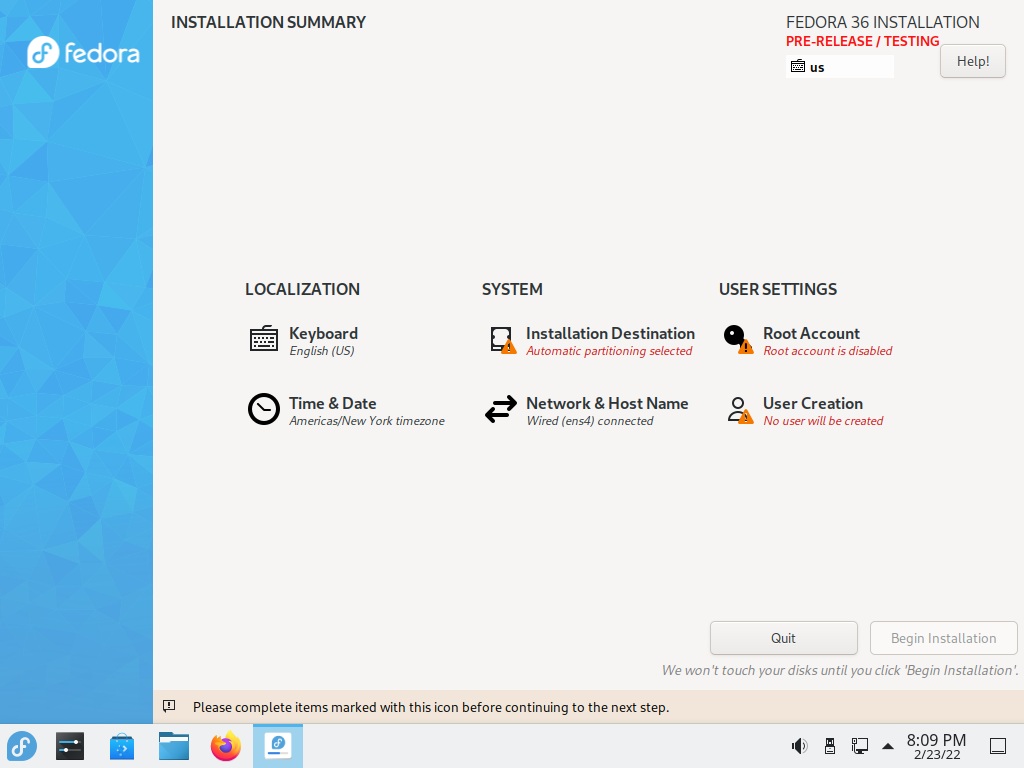Click the SYSTEM section heading
The width and height of the screenshot is (1024, 768).
(512, 289)
